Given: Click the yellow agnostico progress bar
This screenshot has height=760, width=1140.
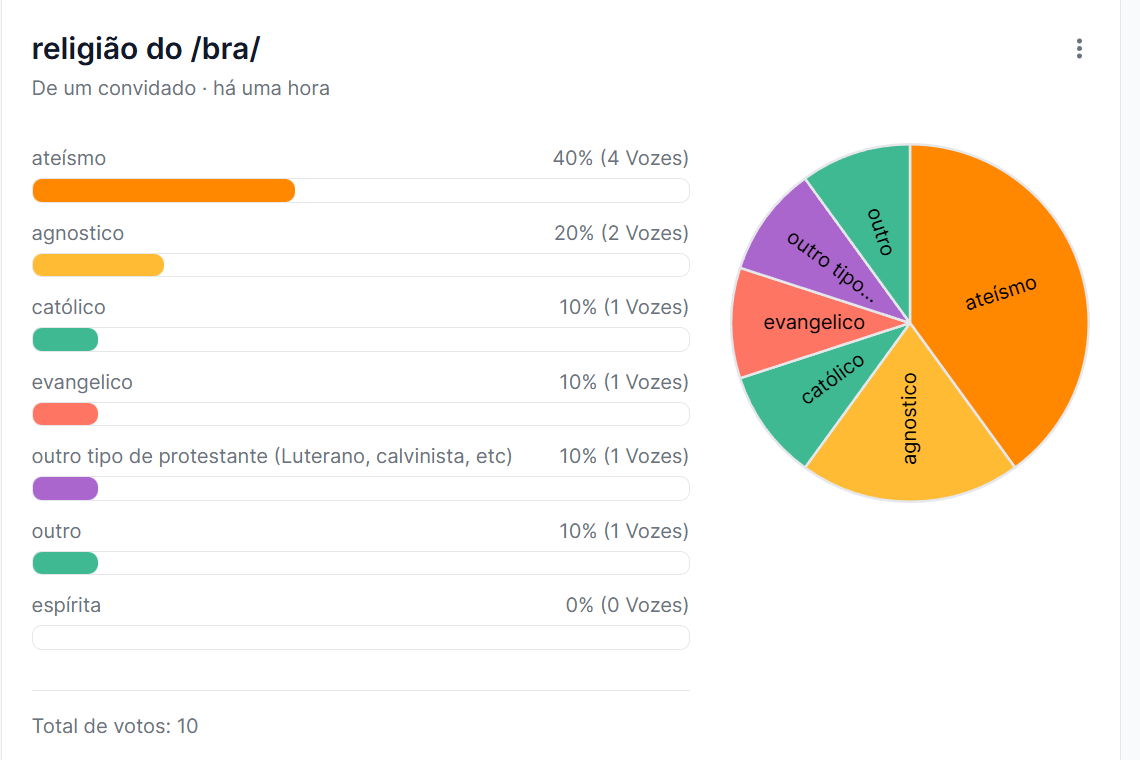Looking at the screenshot, I should [98, 265].
